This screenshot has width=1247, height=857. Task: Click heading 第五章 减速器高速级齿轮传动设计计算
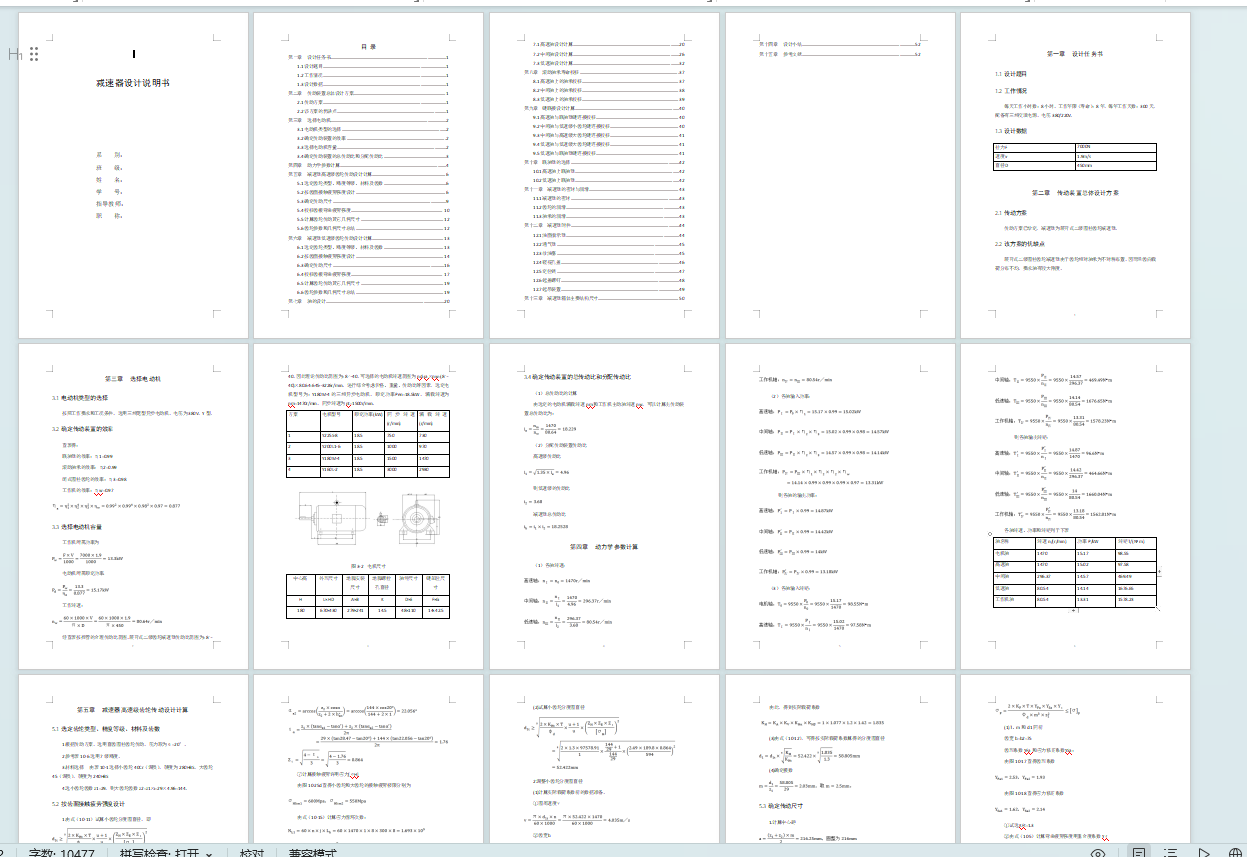[133, 710]
